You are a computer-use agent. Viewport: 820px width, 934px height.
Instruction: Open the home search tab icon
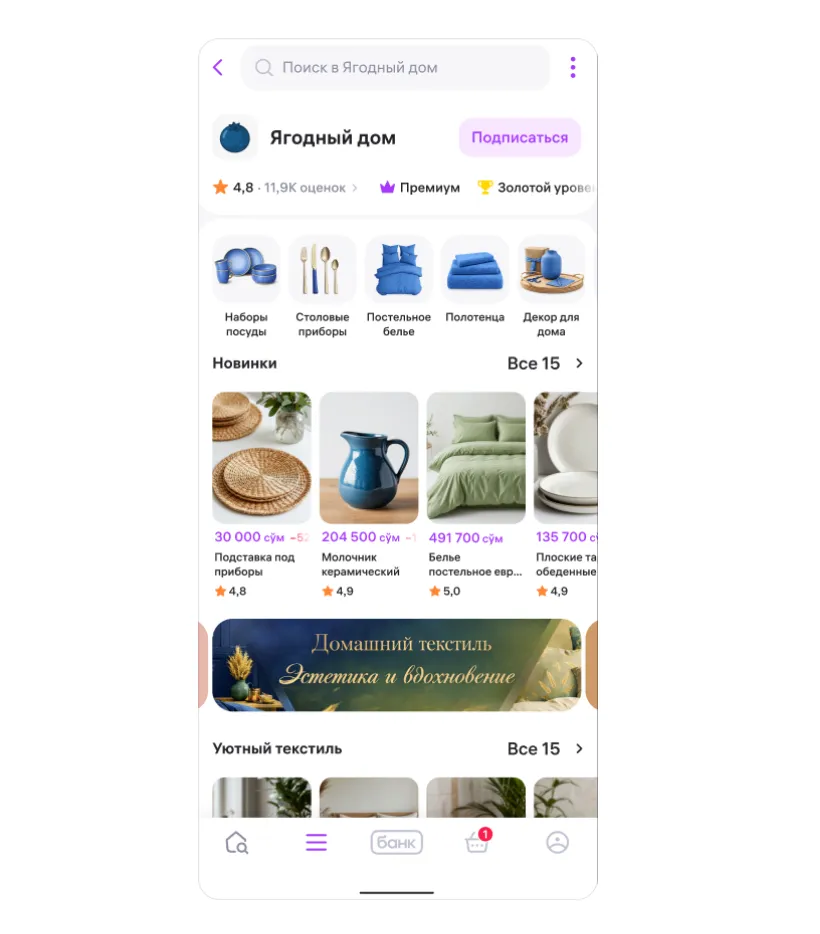point(236,843)
